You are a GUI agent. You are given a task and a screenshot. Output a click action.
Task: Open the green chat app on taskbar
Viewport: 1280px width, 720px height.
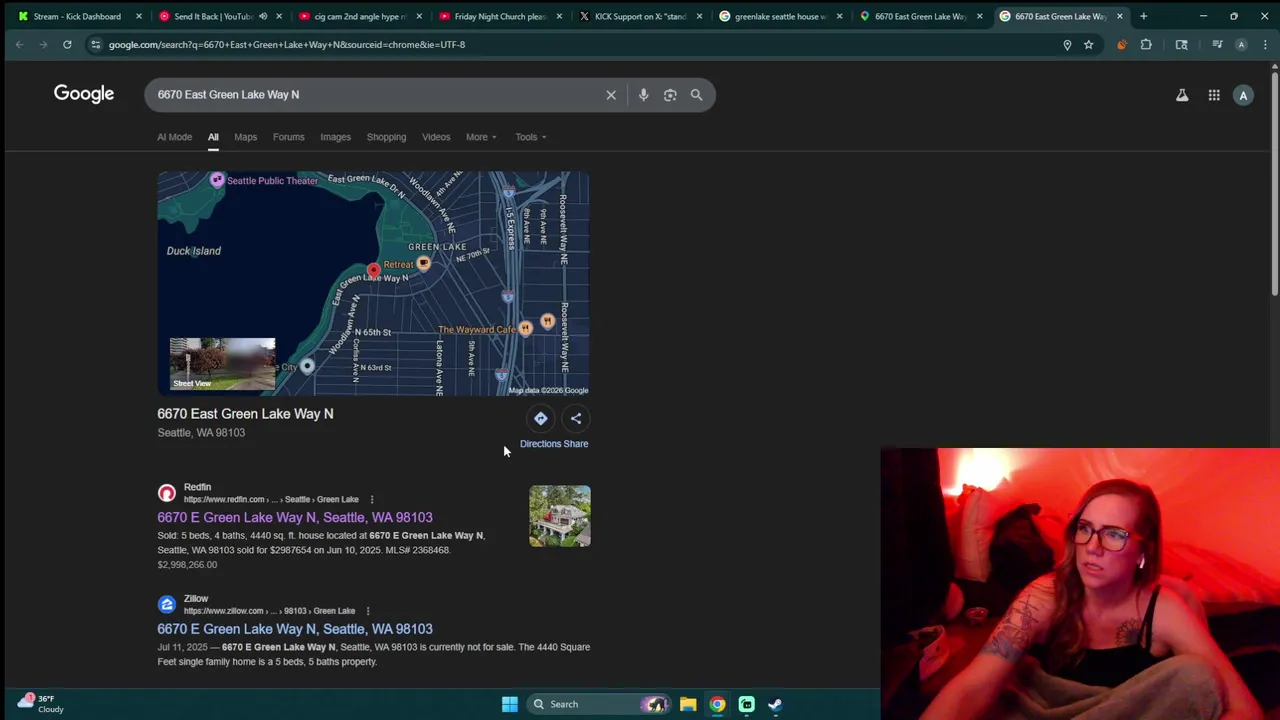[x=746, y=704]
